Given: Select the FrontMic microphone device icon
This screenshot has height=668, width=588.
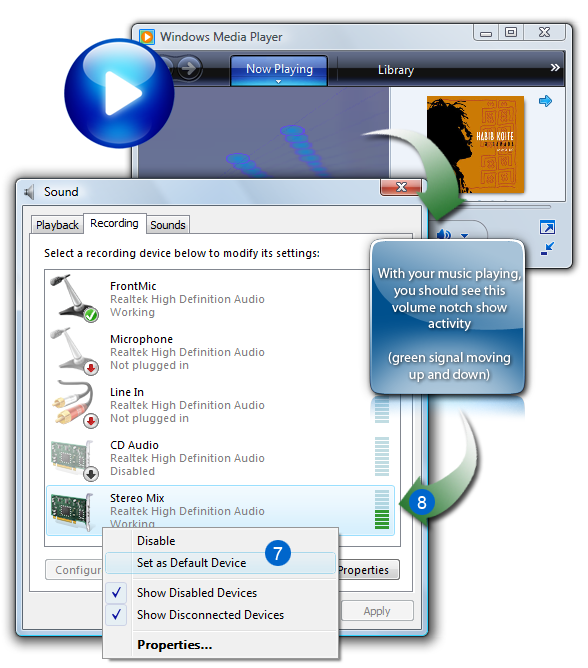Looking at the screenshot, I should (74, 297).
